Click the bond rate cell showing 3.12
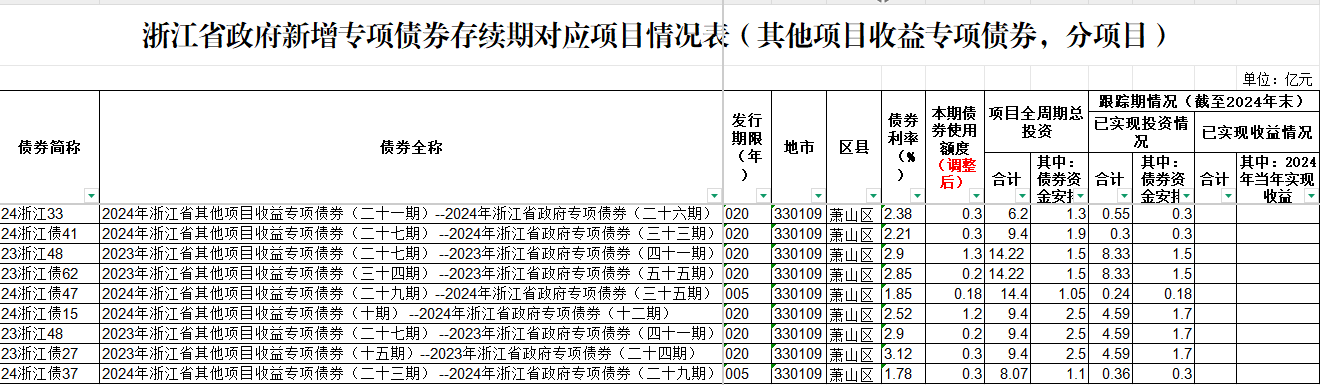 click(x=904, y=353)
